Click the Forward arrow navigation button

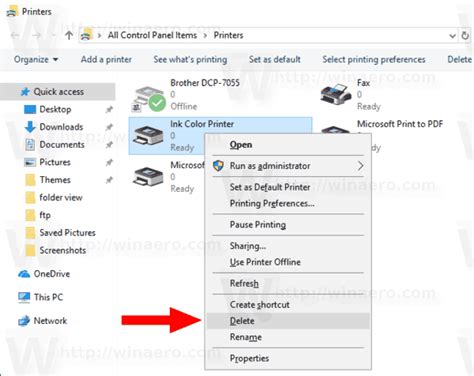click(x=36, y=35)
